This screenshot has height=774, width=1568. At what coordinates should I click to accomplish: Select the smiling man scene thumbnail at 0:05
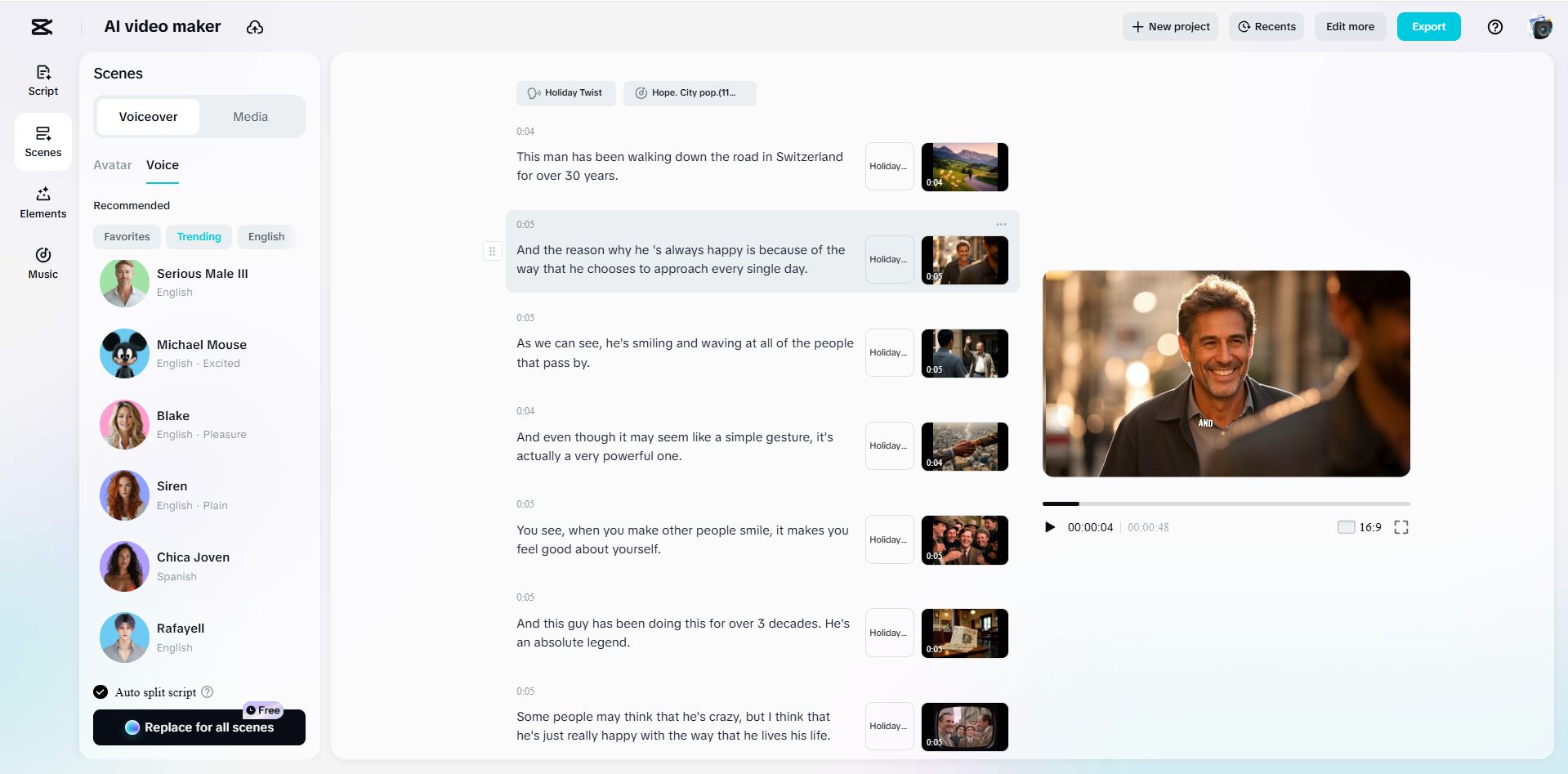[965, 260]
